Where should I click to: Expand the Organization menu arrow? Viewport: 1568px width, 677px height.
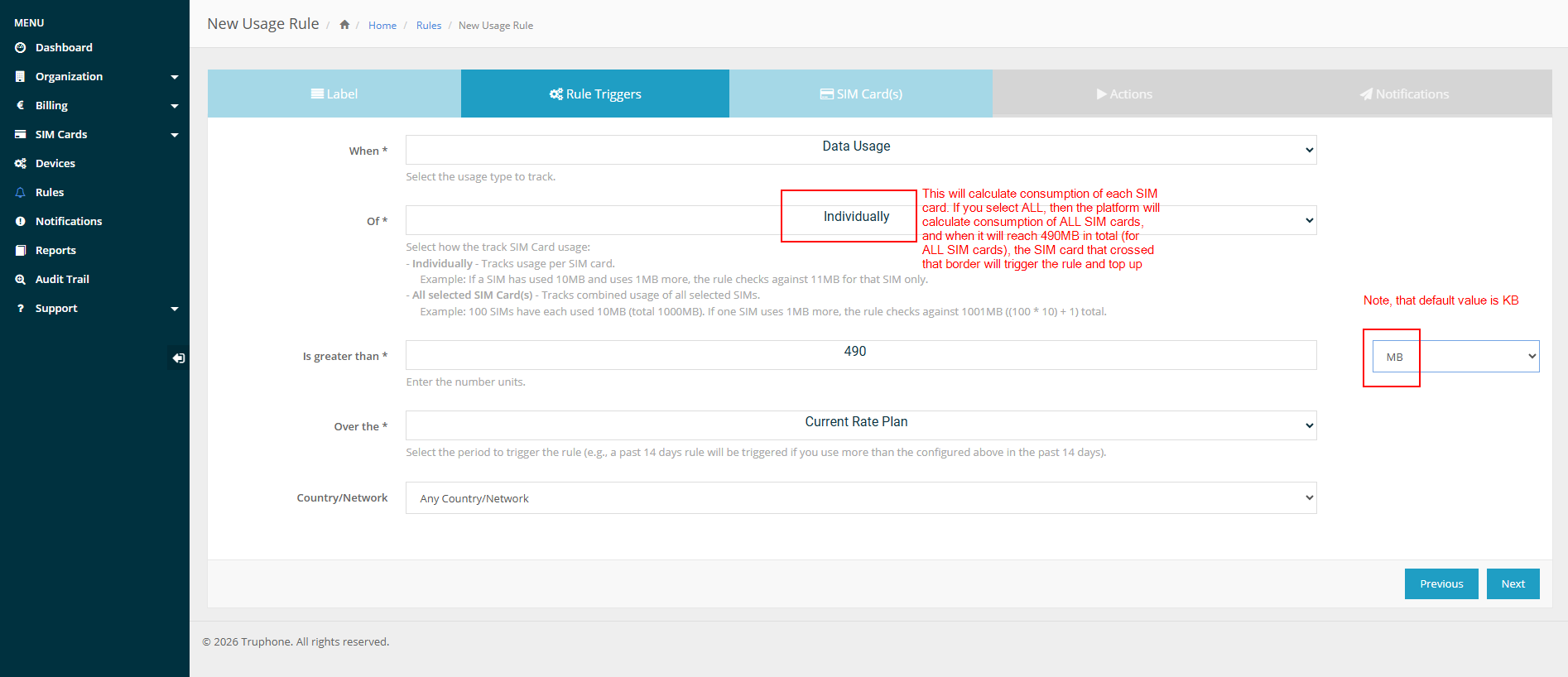coord(174,77)
